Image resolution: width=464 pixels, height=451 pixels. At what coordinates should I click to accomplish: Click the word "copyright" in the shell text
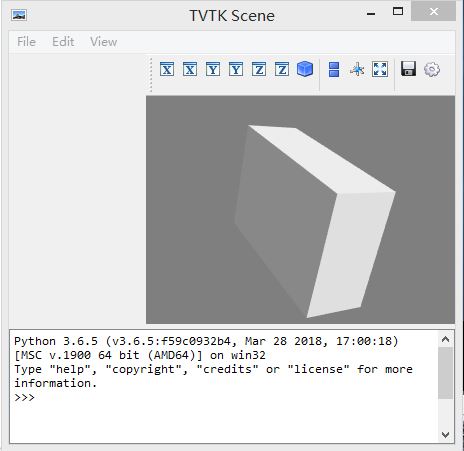coord(143,369)
